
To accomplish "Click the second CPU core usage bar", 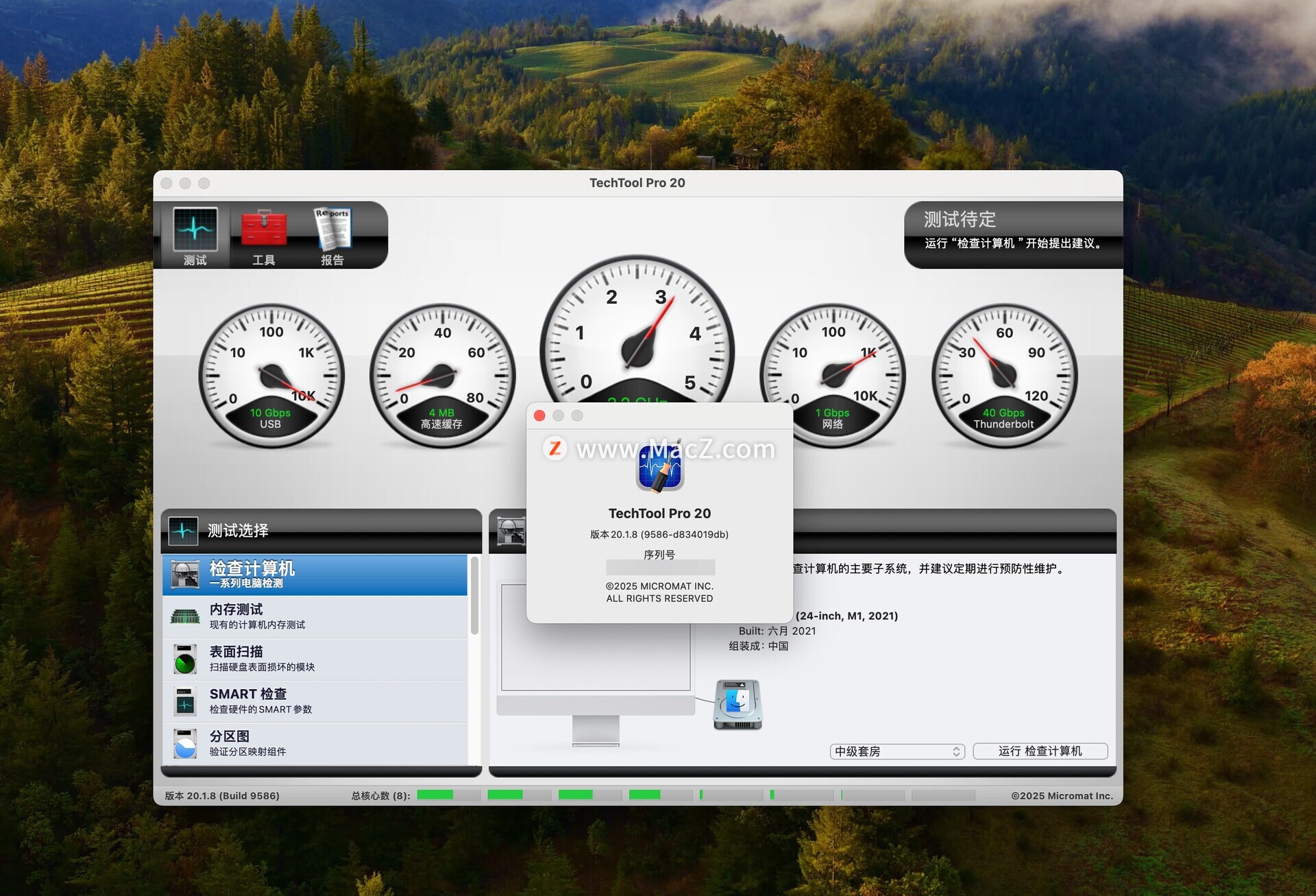I will click(519, 795).
